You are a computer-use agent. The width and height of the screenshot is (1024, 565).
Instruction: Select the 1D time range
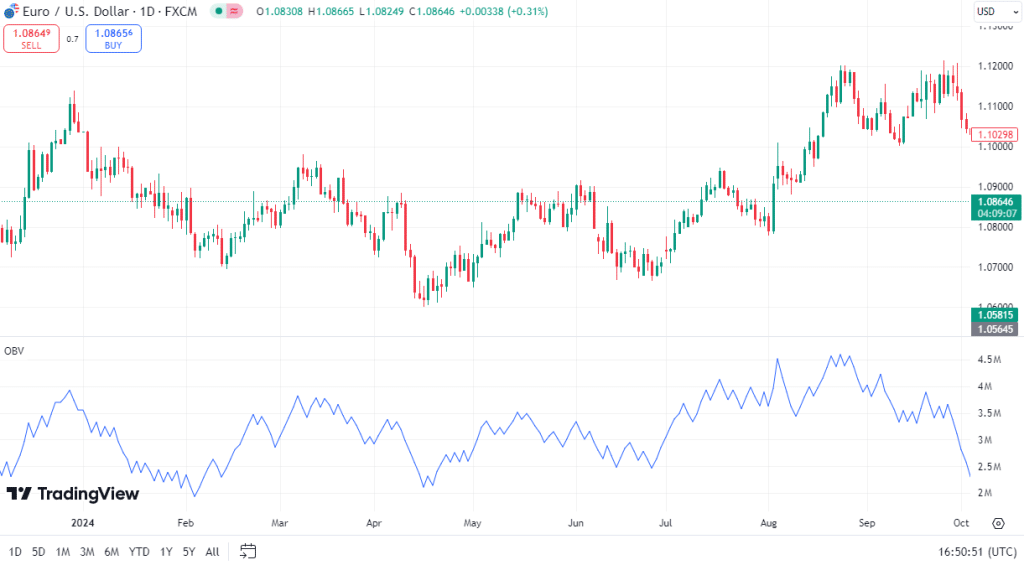15,552
